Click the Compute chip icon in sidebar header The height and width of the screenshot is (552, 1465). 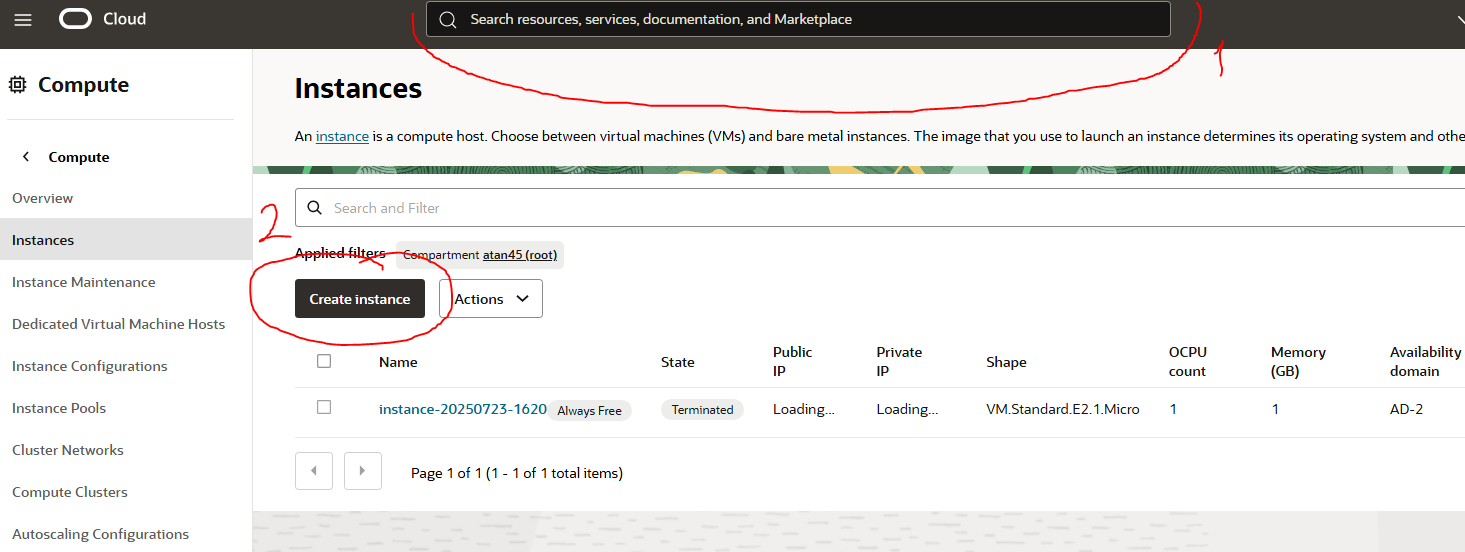pyautogui.click(x=17, y=85)
